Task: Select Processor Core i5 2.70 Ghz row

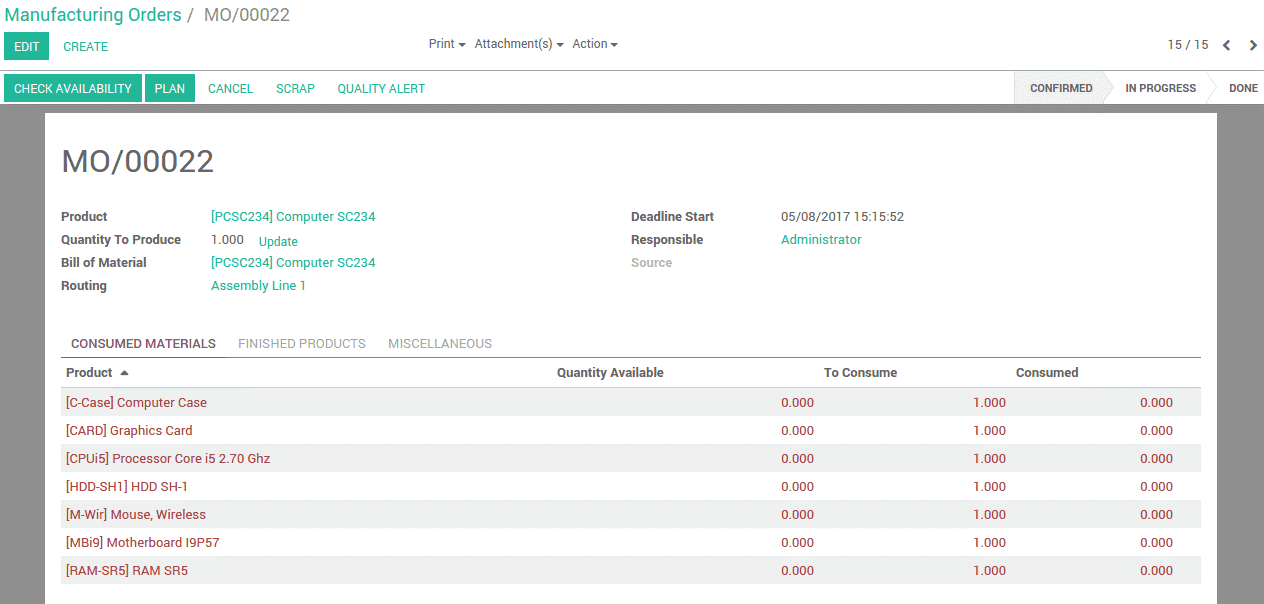Action: [631, 458]
